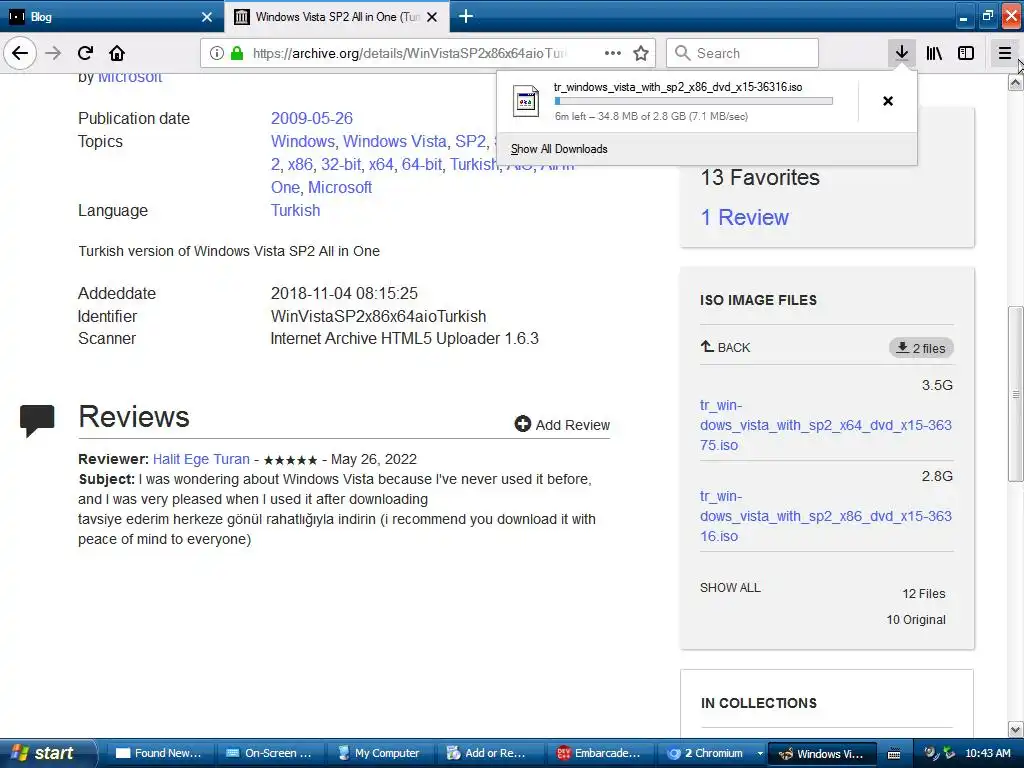Screen dimensions: 1024x768
Task: Bookmark this page with the star
Action: pyautogui.click(x=641, y=53)
